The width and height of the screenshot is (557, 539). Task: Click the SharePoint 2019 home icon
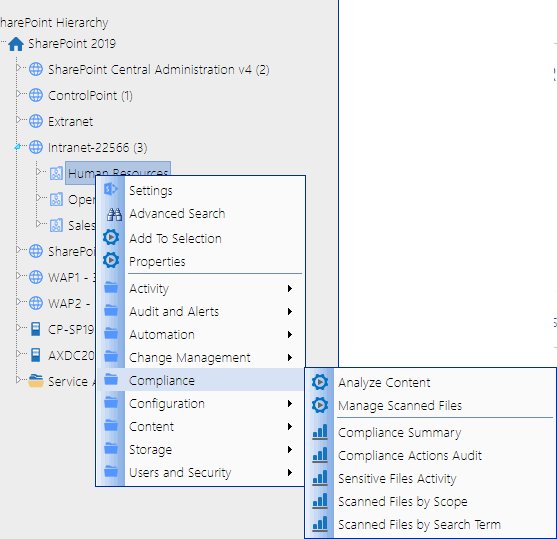16,44
